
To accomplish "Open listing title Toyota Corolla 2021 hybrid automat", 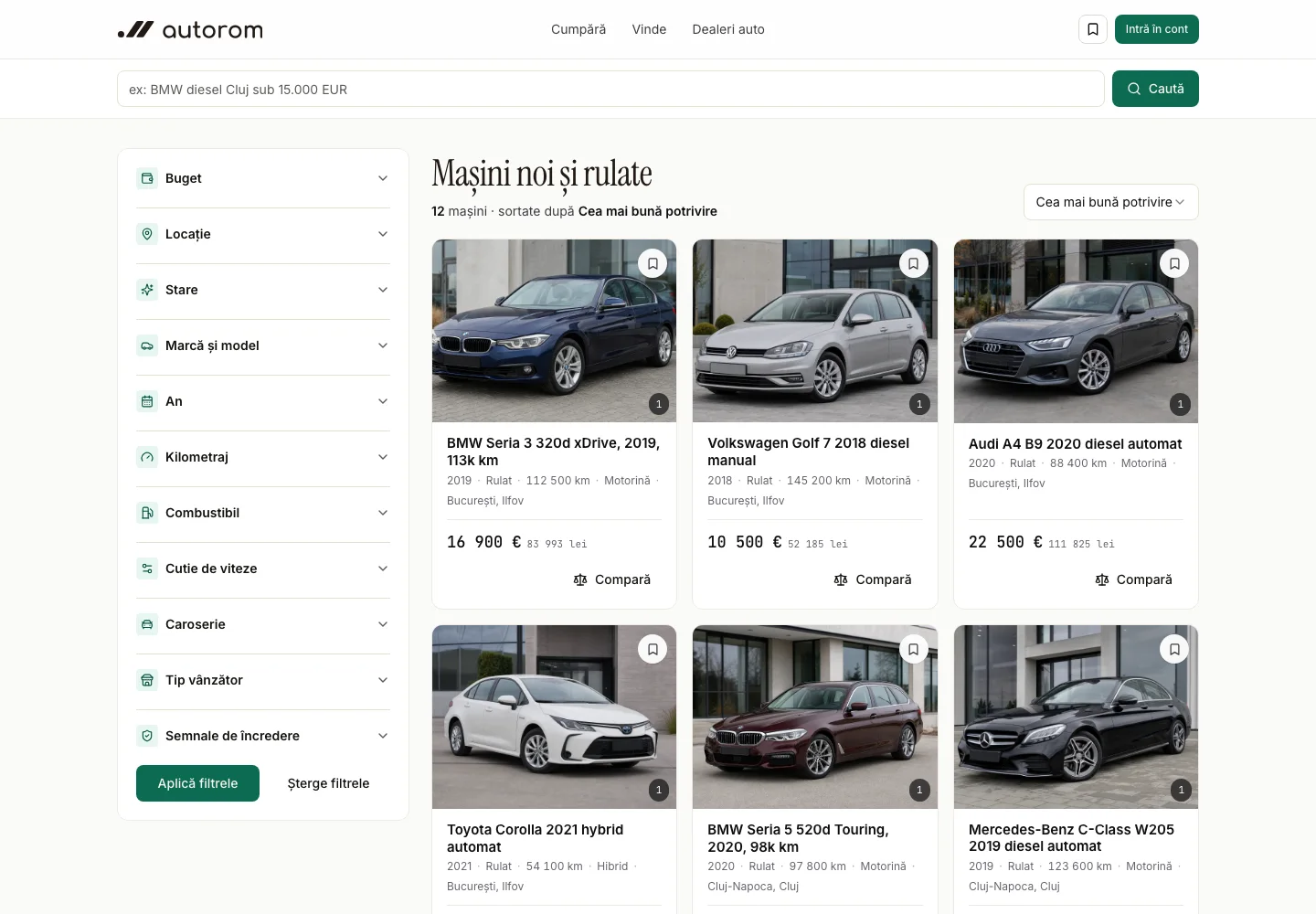I will [536, 838].
